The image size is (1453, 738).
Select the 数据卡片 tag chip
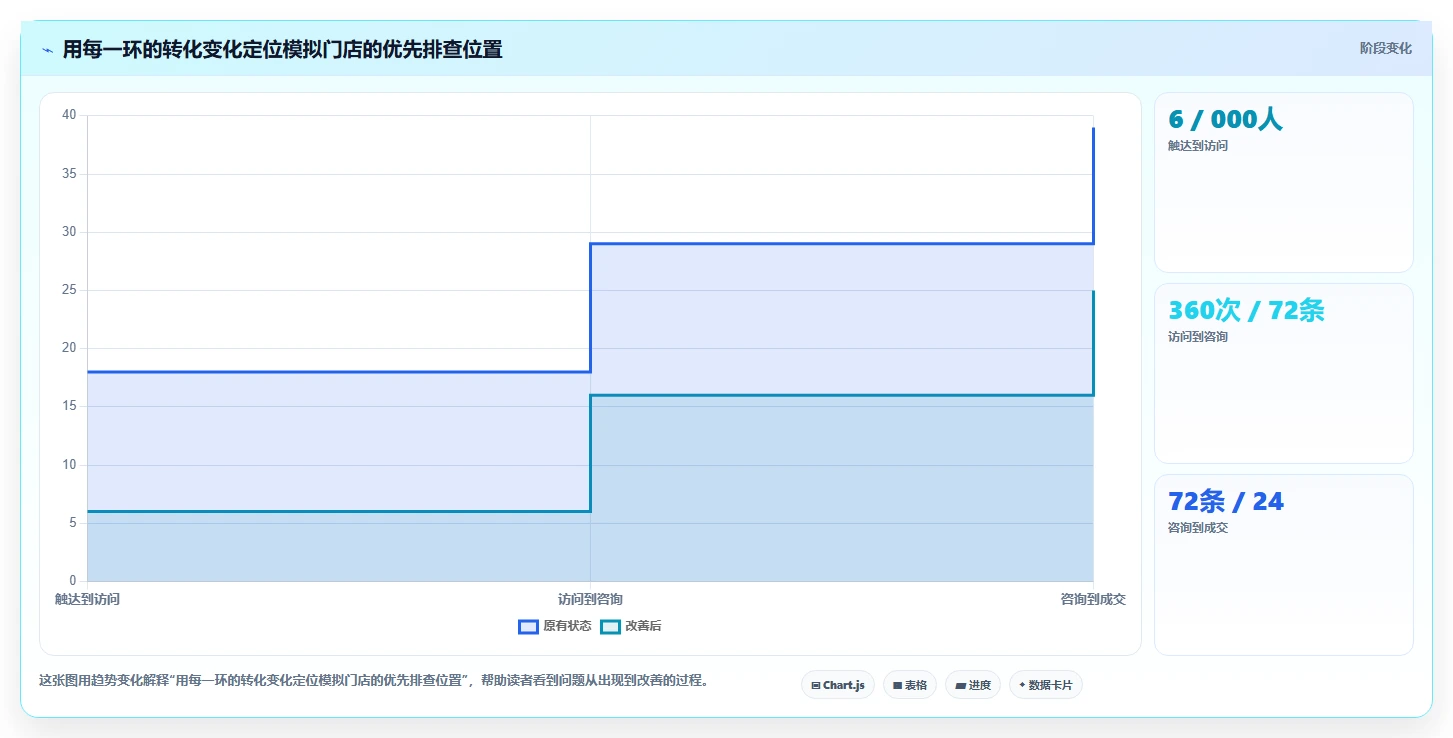click(x=1046, y=685)
